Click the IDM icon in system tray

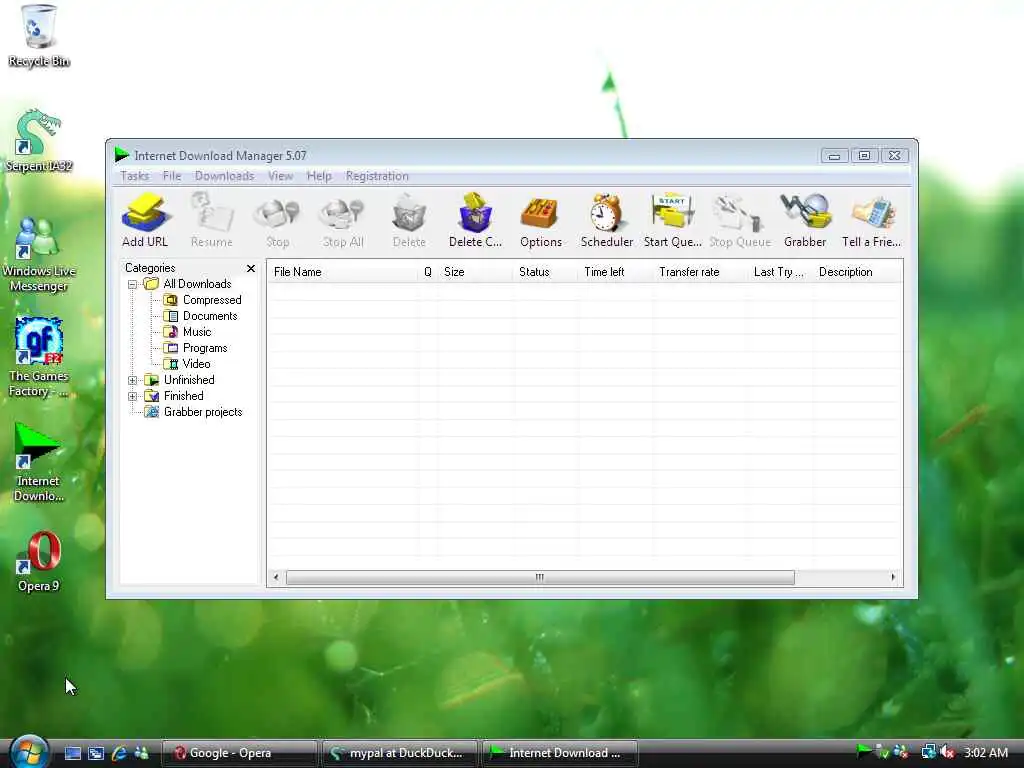pos(863,751)
